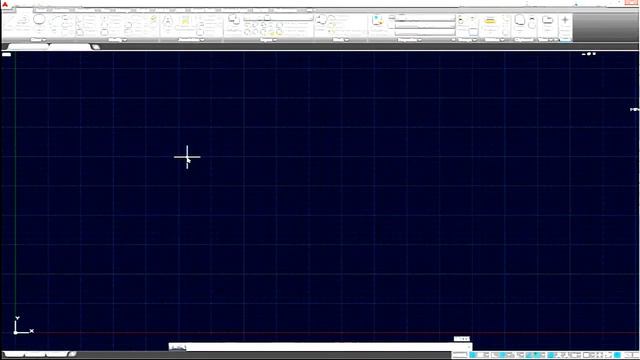Click the Match Properties icon
The height and width of the screenshot is (360, 640).
[x=377, y=20]
